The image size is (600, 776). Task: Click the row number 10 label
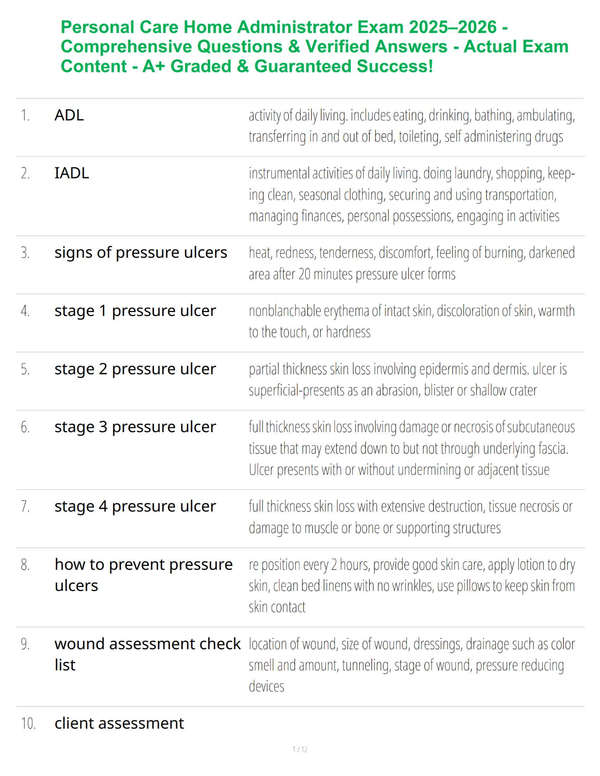28,724
